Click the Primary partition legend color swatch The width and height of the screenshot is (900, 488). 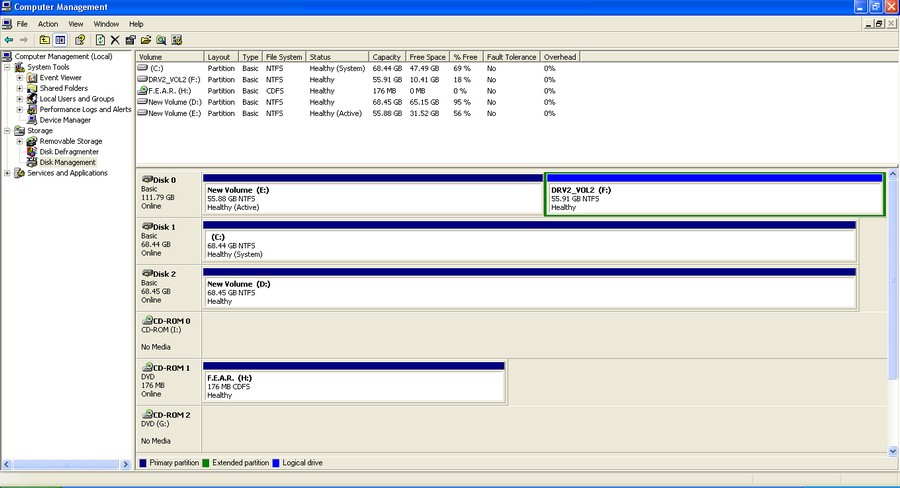point(143,463)
